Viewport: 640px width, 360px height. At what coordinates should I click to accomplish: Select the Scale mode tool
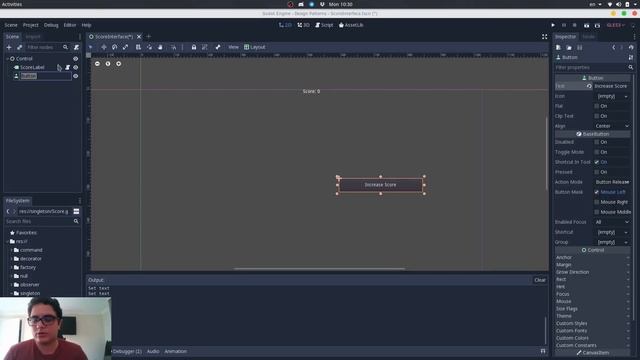pyautogui.click(x=125, y=47)
